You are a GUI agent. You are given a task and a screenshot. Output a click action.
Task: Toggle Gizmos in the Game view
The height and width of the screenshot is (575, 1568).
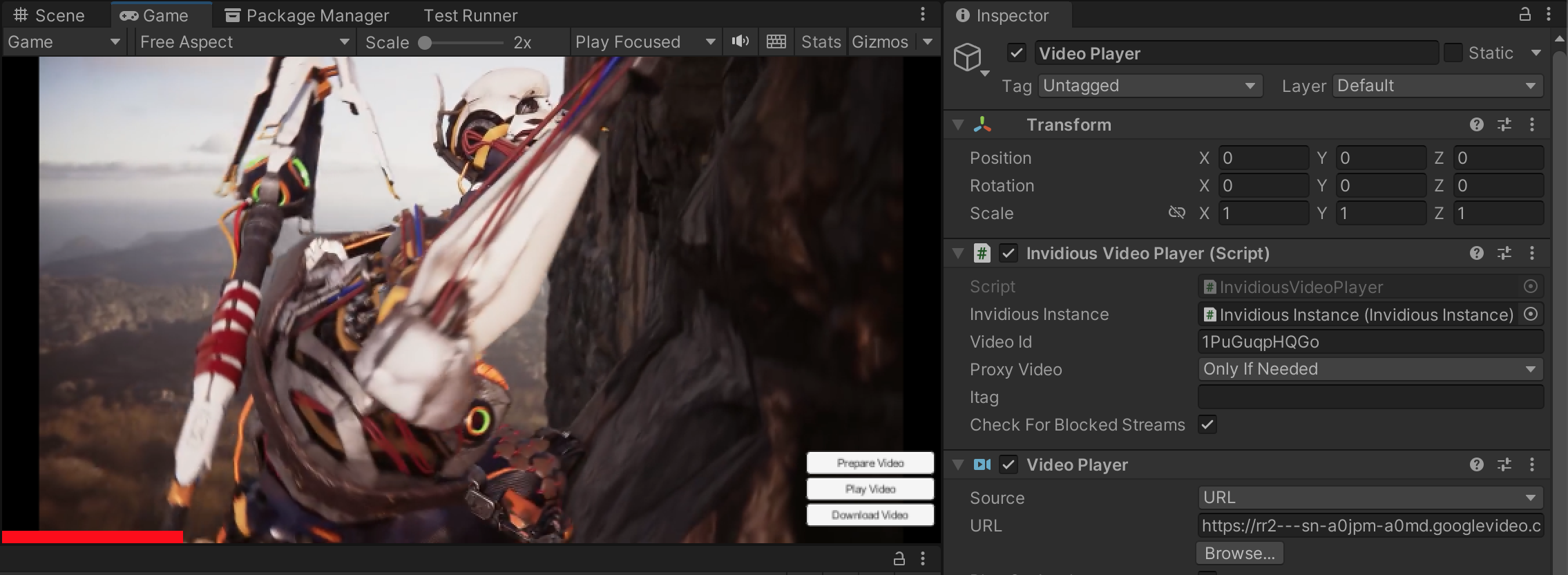[880, 41]
